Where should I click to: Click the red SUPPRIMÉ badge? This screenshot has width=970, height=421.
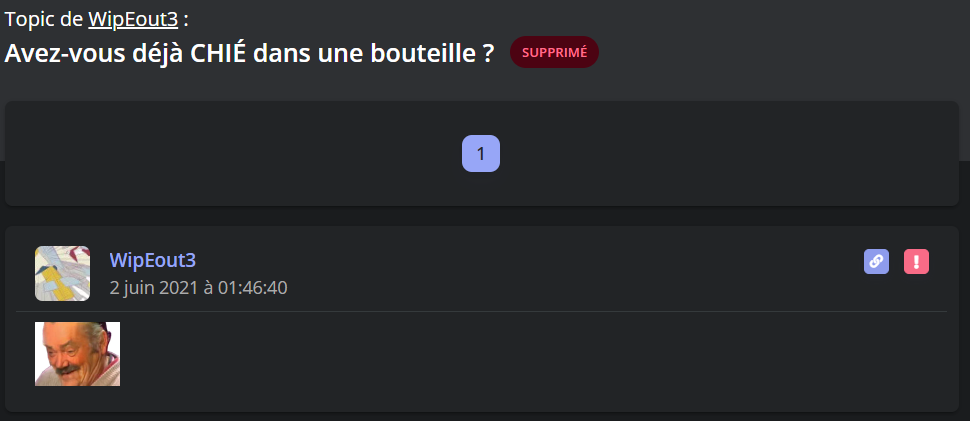tap(554, 52)
